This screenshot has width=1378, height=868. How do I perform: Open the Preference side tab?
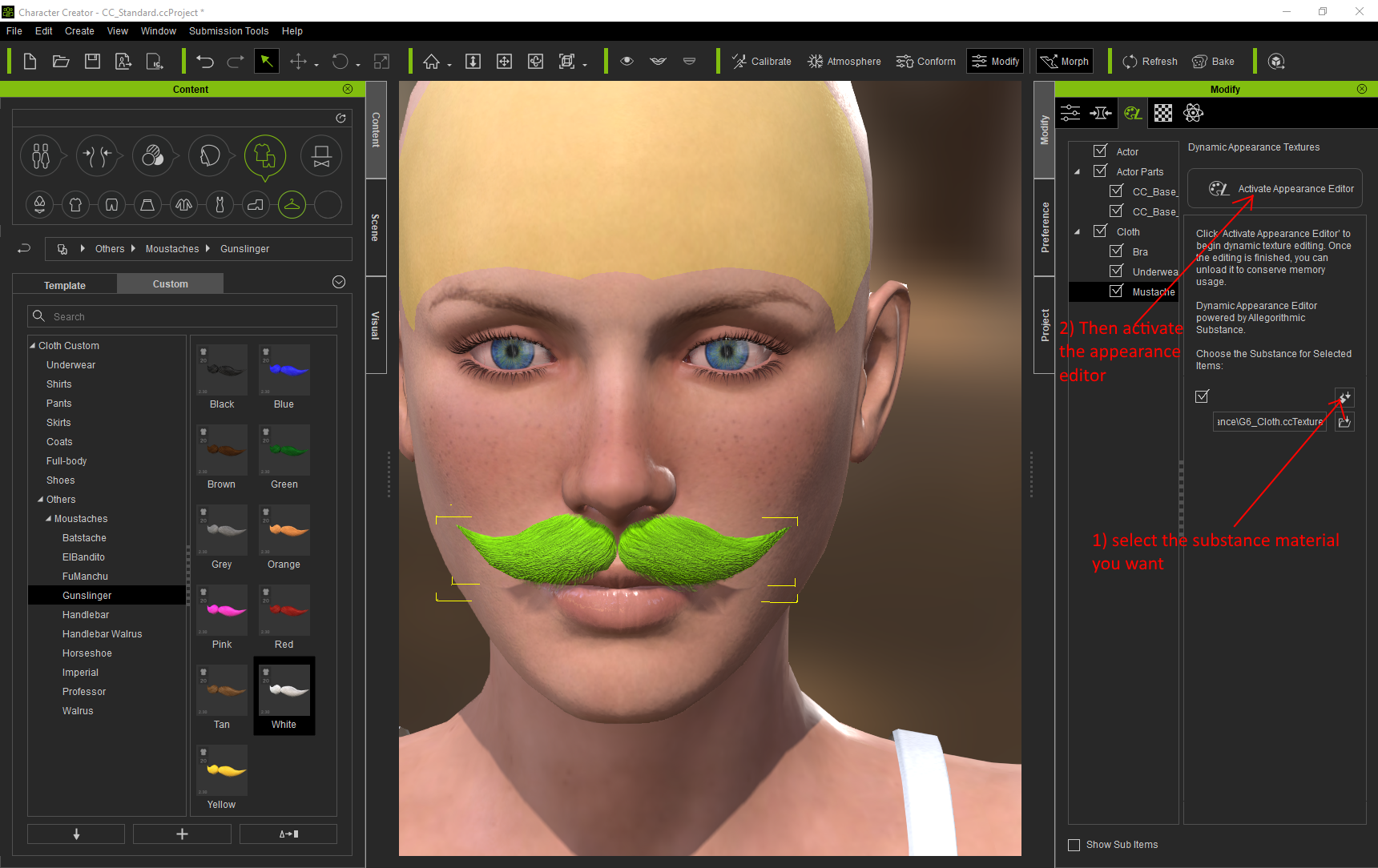tap(1045, 227)
